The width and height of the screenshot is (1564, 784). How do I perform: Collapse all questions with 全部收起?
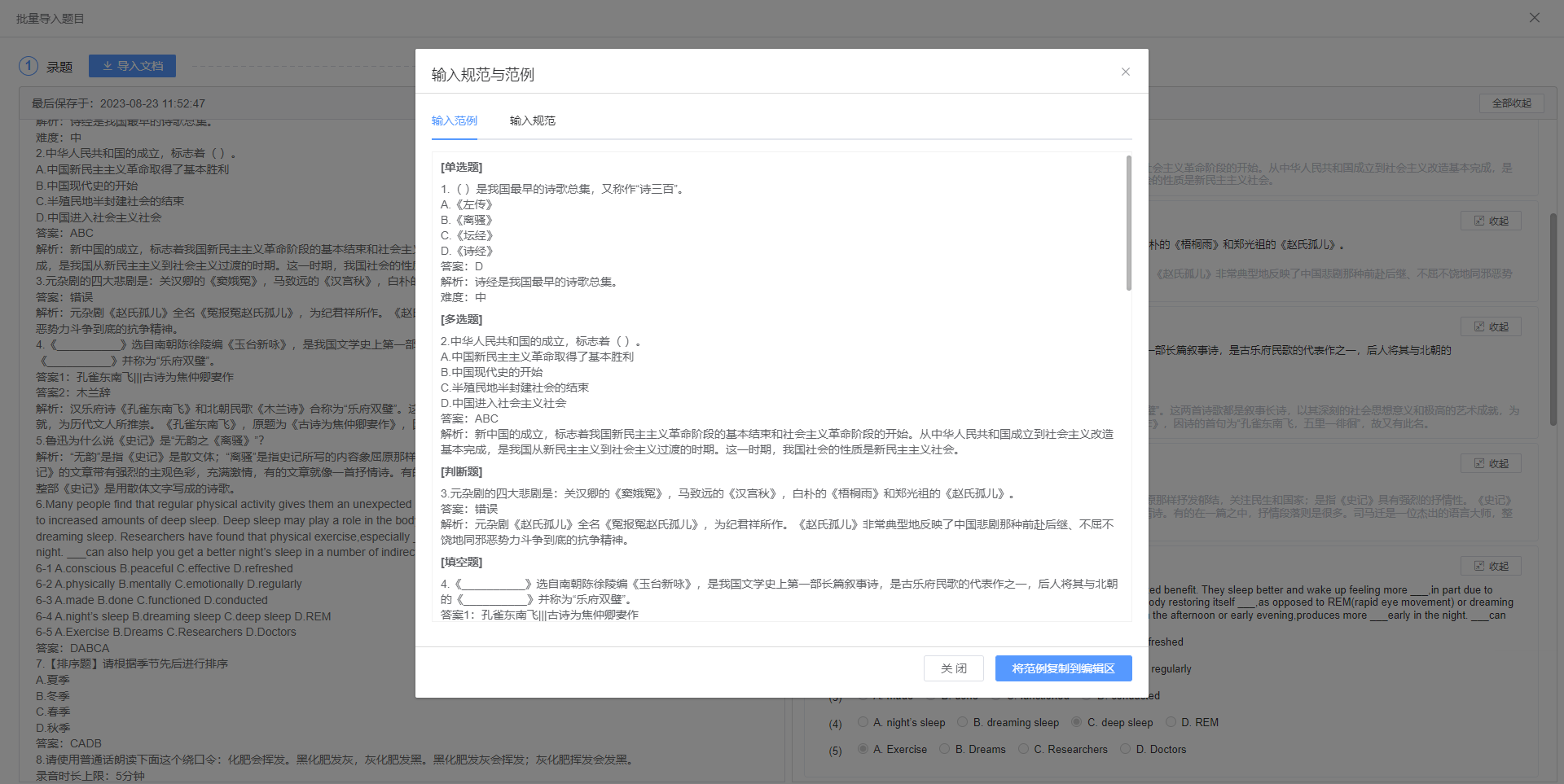click(1511, 103)
